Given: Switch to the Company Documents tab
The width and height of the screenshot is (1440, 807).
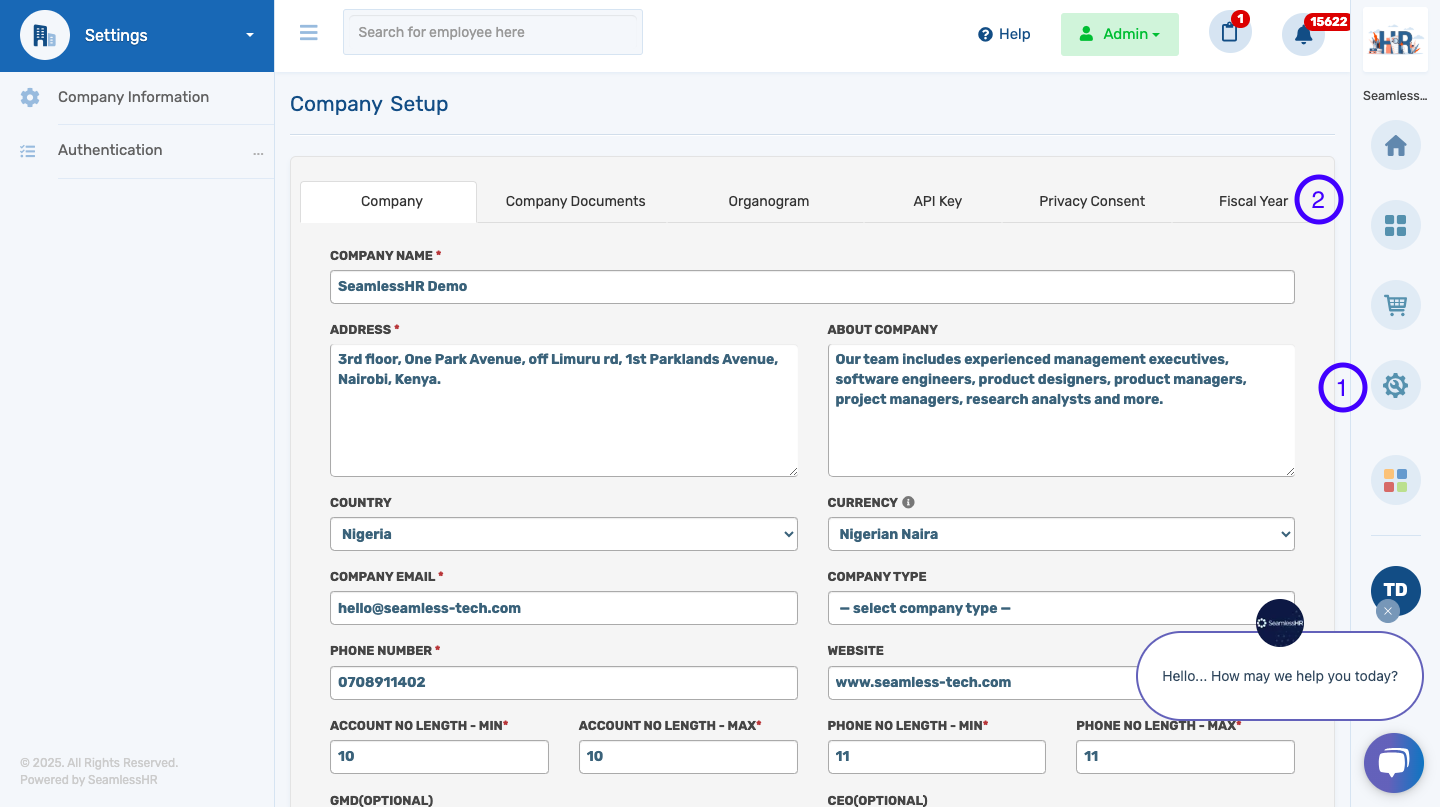Looking at the screenshot, I should pyautogui.click(x=575, y=201).
